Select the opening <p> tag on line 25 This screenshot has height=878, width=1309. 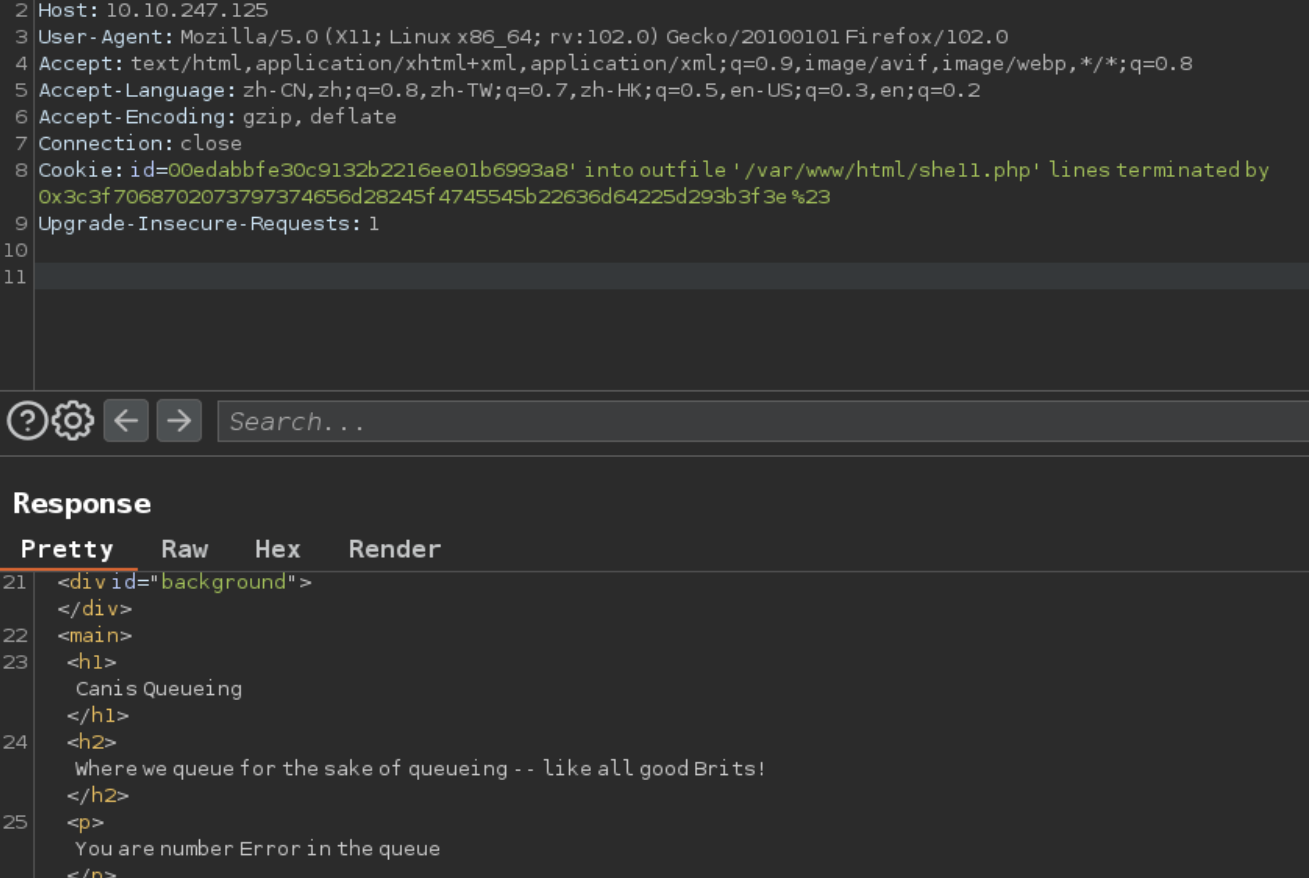pos(86,822)
